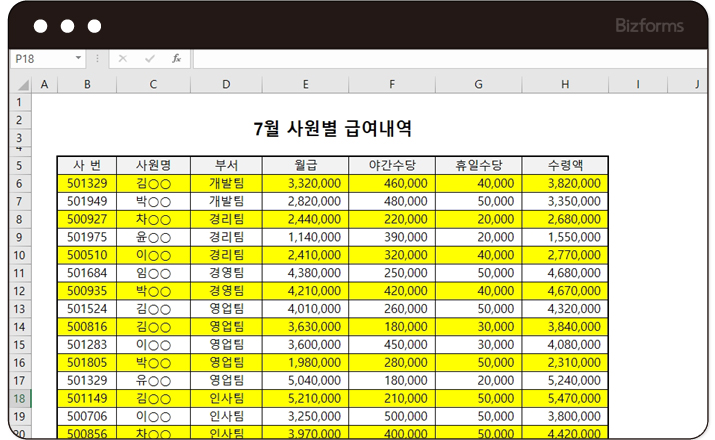Click the Select All corner triangle

point(21,85)
